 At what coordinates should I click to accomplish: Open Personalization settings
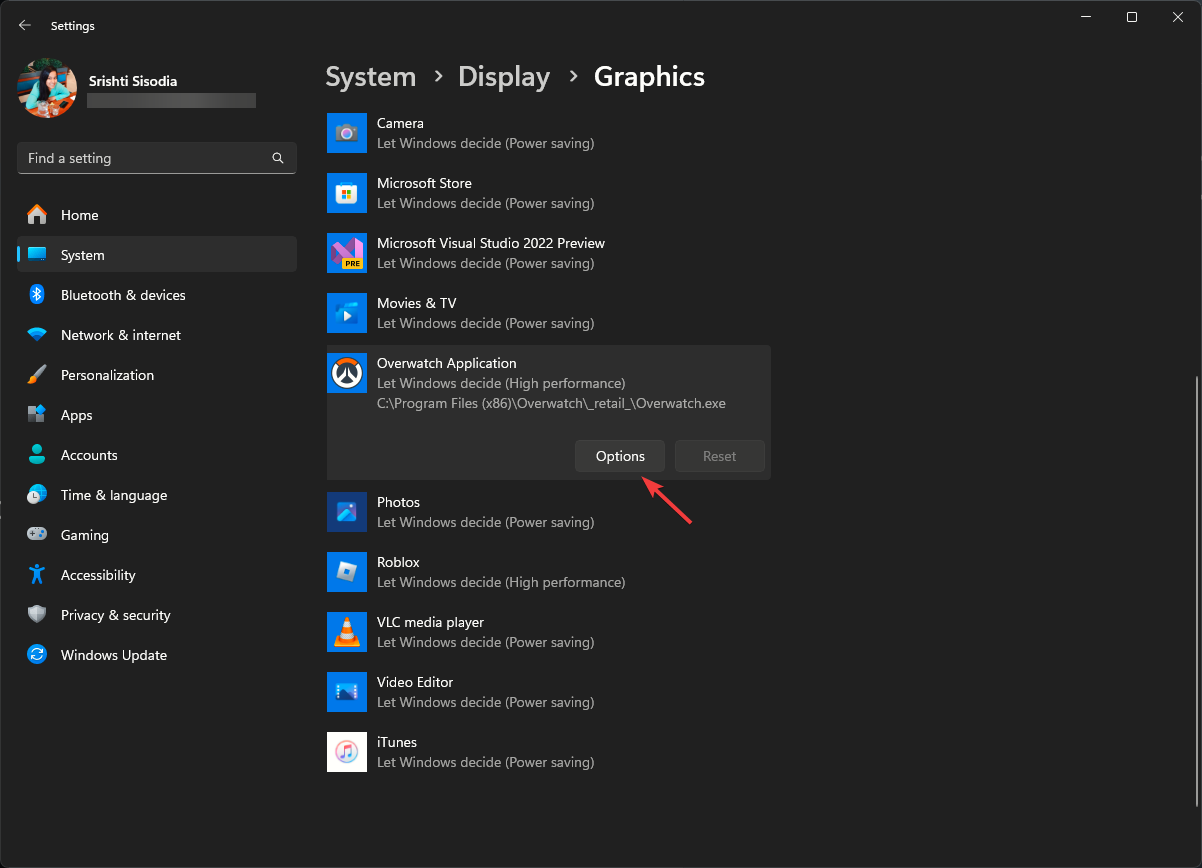[157, 375]
